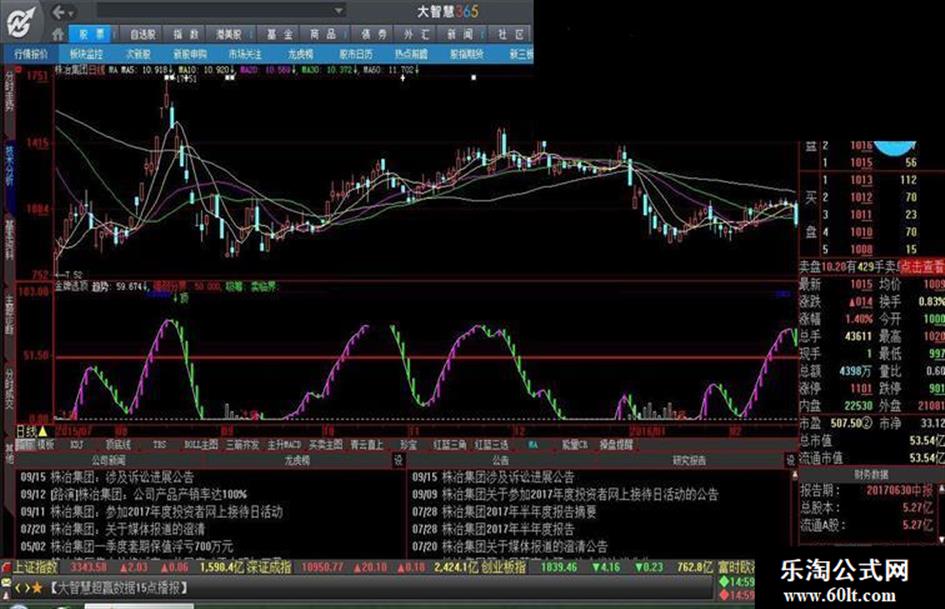Select the 港美股 tab

pyautogui.click(x=229, y=34)
